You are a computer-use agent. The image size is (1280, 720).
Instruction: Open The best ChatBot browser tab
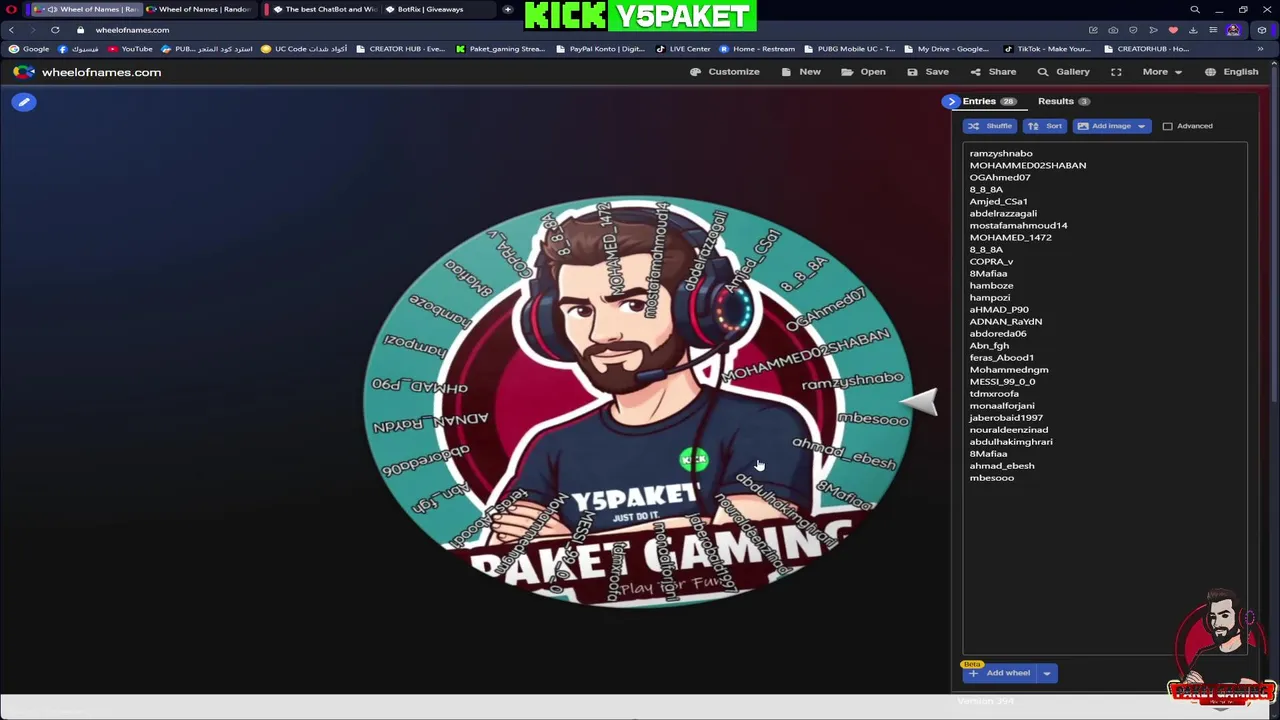coord(326,9)
